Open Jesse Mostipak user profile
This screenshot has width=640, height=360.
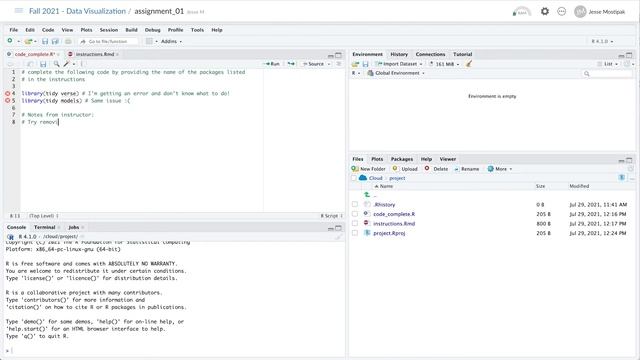click(x=599, y=11)
